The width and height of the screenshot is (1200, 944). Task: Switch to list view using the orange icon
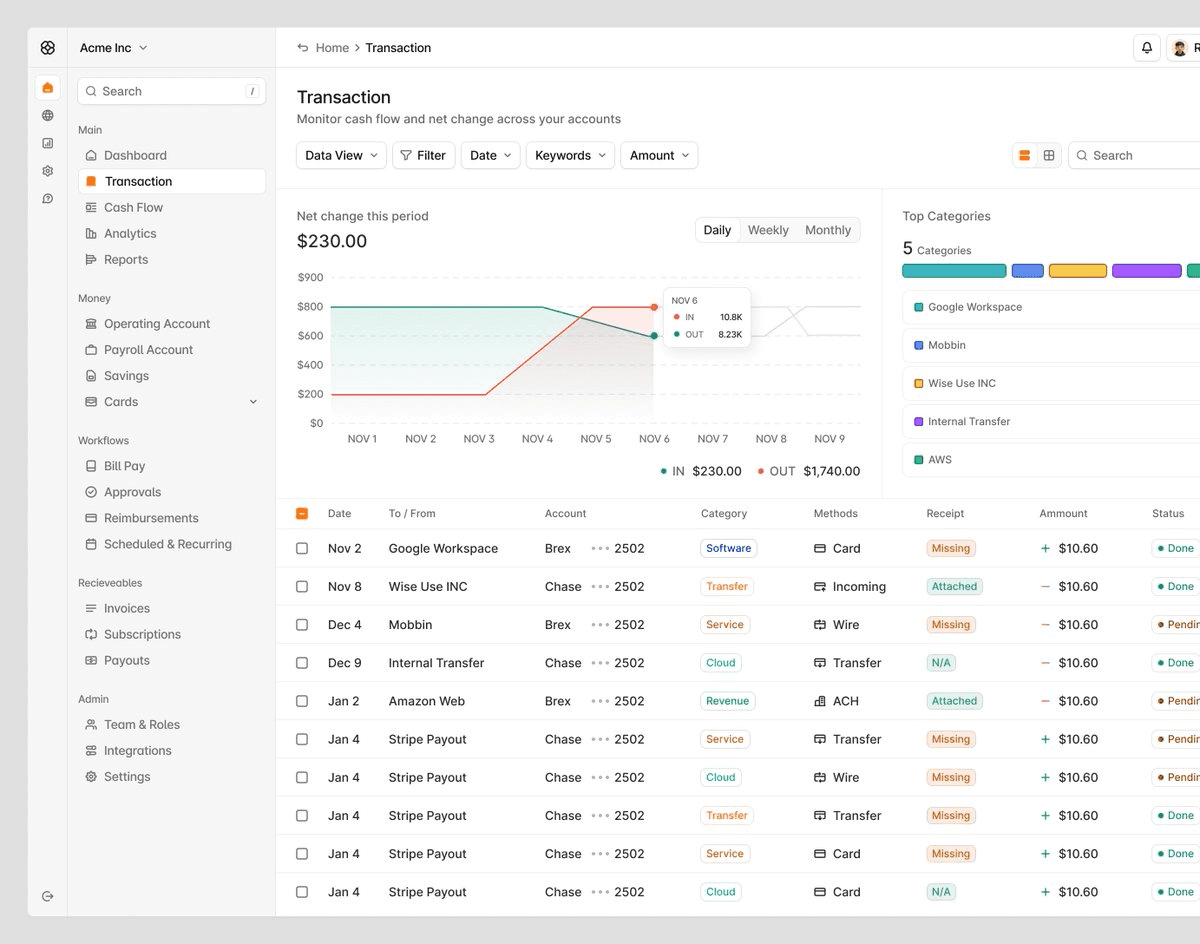tap(1024, 155)
